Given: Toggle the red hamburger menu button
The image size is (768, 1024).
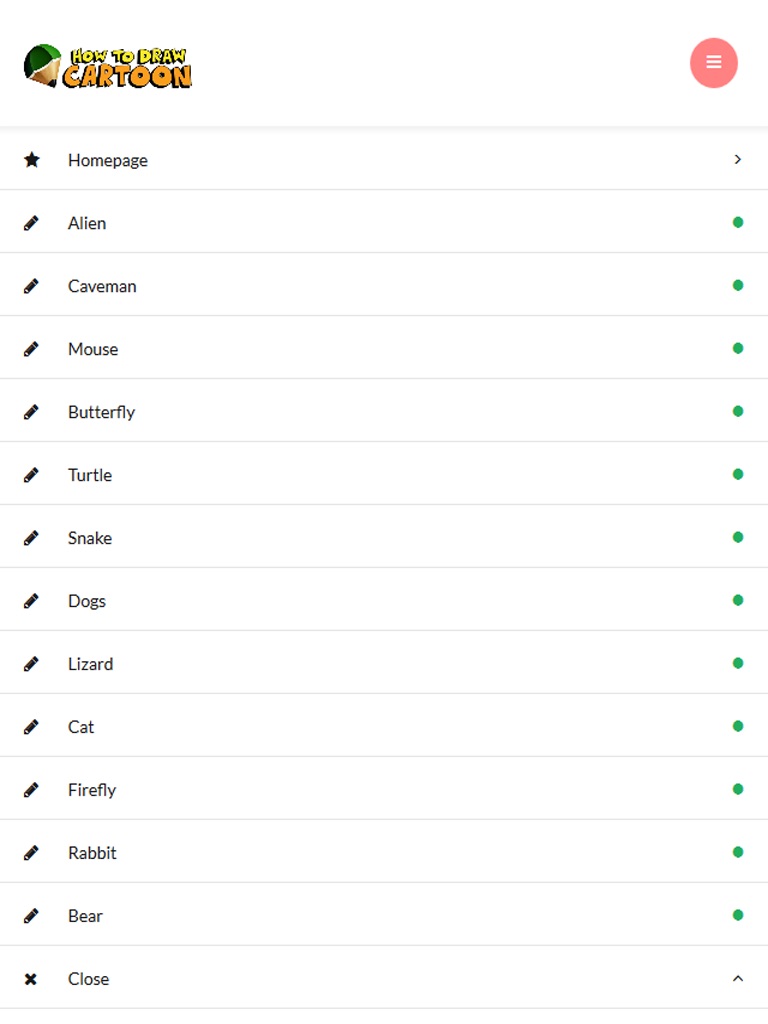Looking at the screenshot, I should point(714,63).
